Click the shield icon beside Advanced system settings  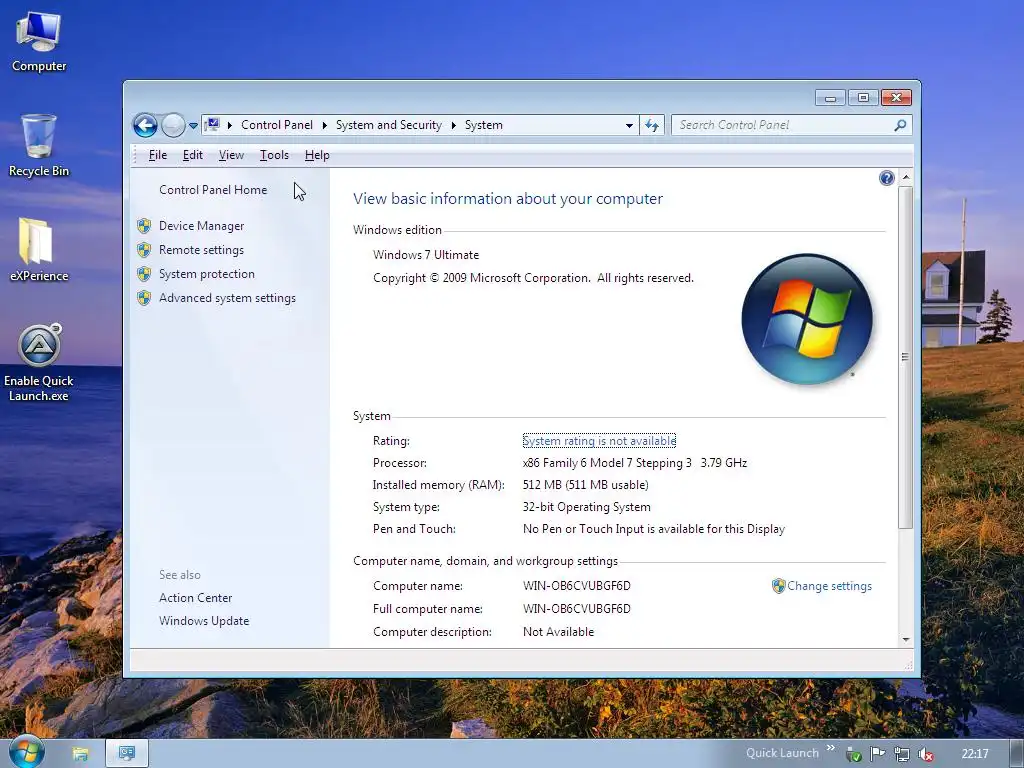(144, 298)
